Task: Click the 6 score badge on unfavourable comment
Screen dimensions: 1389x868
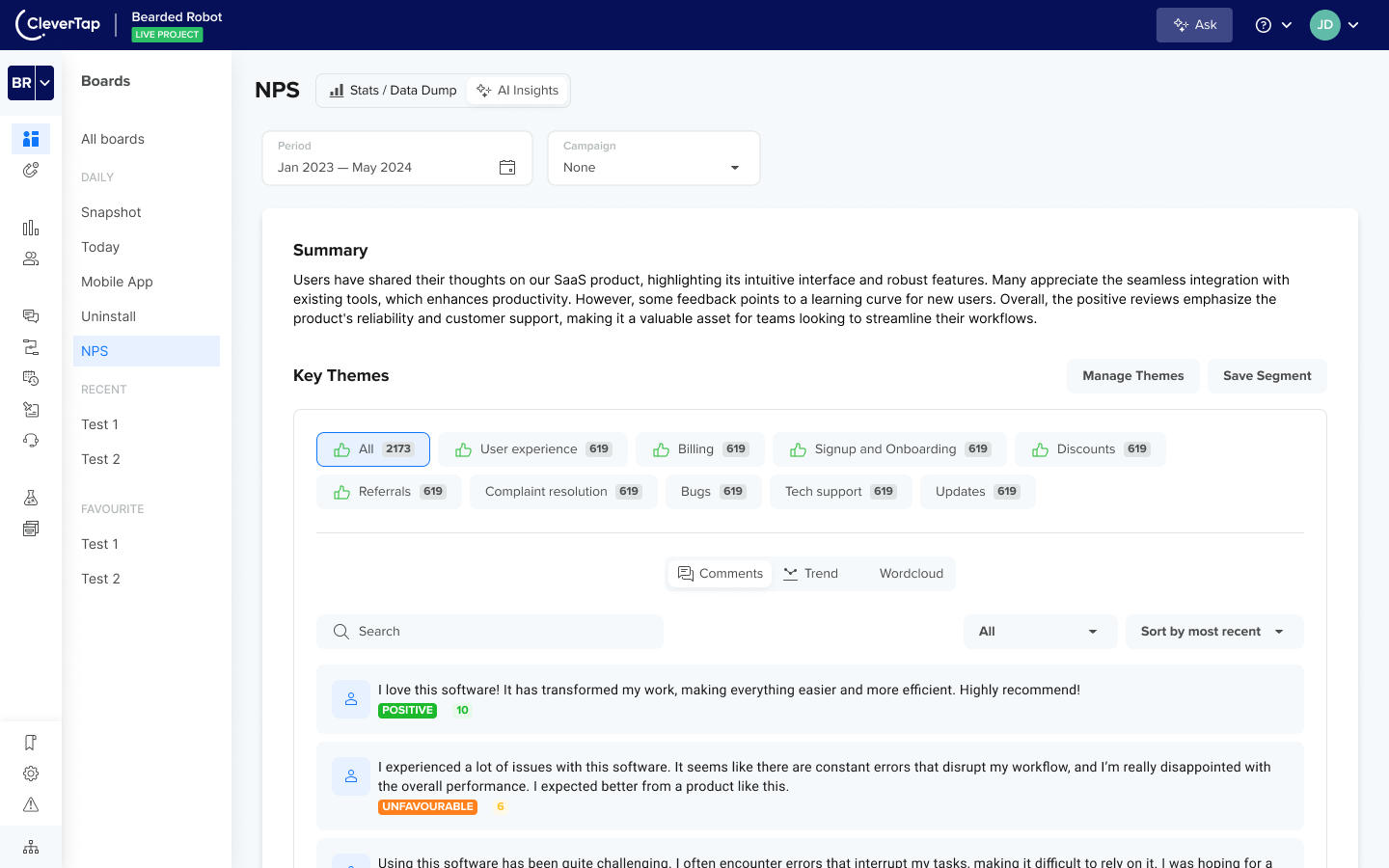Action: tap(500, 807)
